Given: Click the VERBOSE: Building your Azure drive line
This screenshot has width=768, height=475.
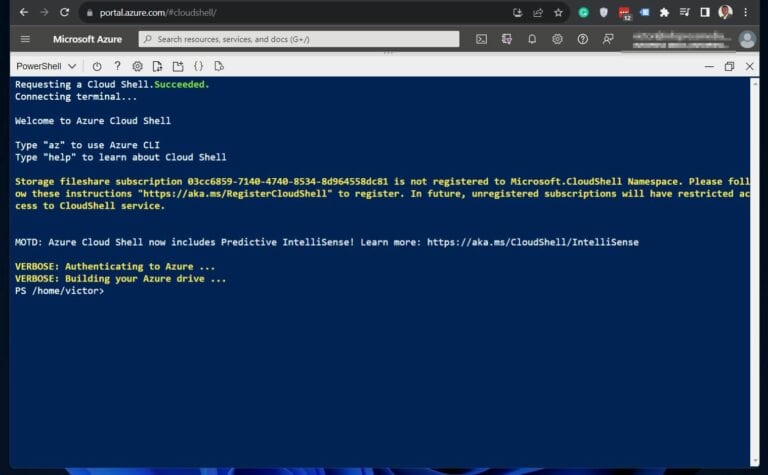Looking at the screenshot, I should pos(120,279).
